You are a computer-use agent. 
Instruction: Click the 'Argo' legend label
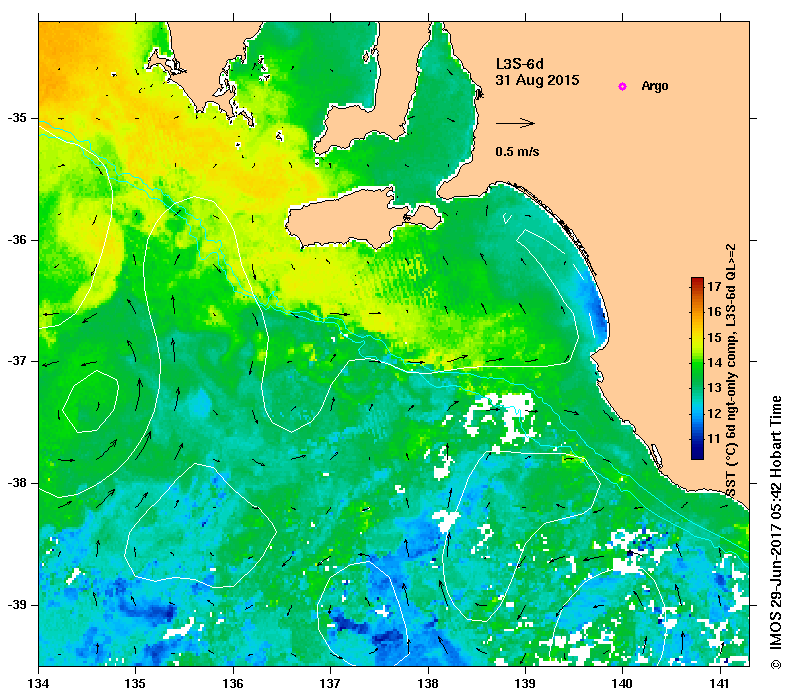pyautogui.click(x=655, y=86)
